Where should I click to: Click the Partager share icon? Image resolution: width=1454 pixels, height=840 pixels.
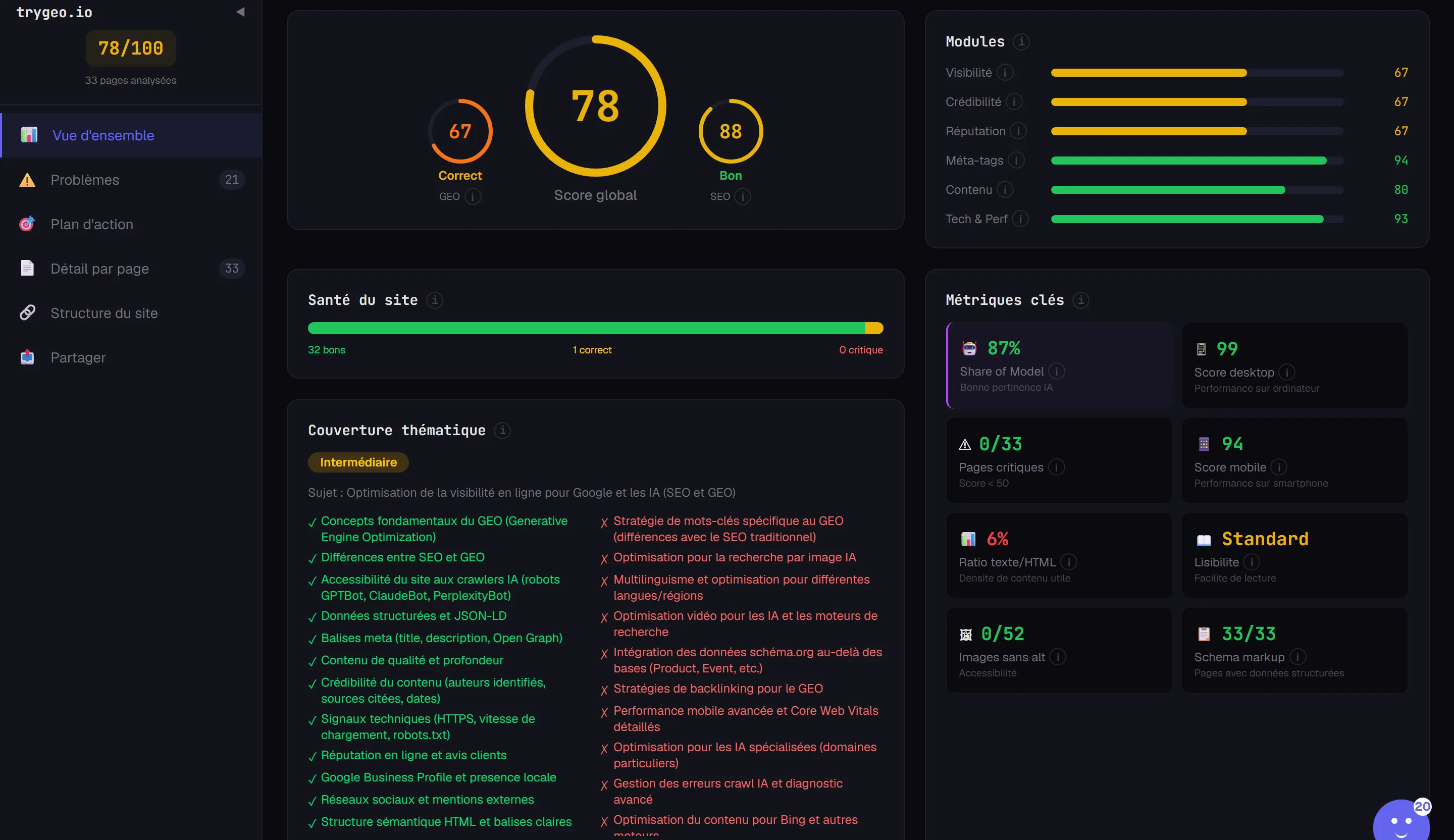coord(27,357)
